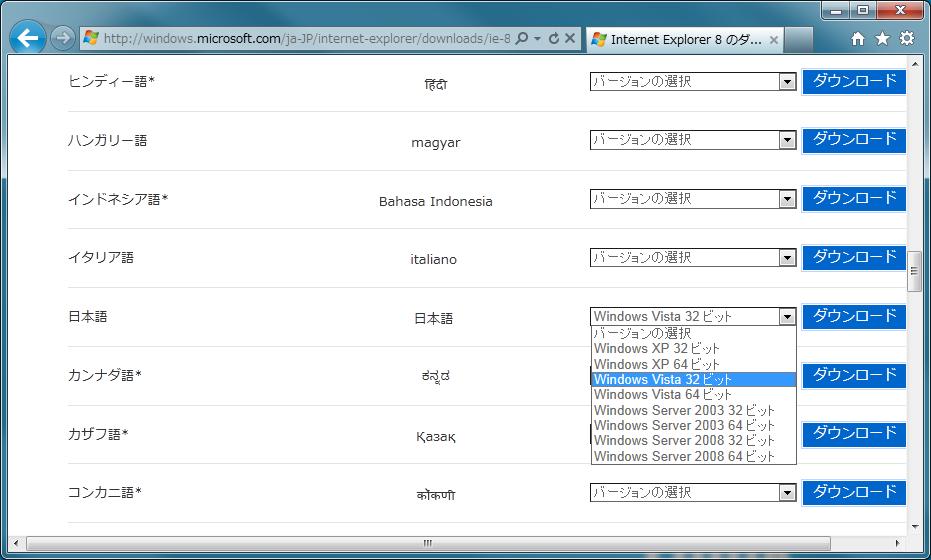Open the Home page icon

click(857, 39)
